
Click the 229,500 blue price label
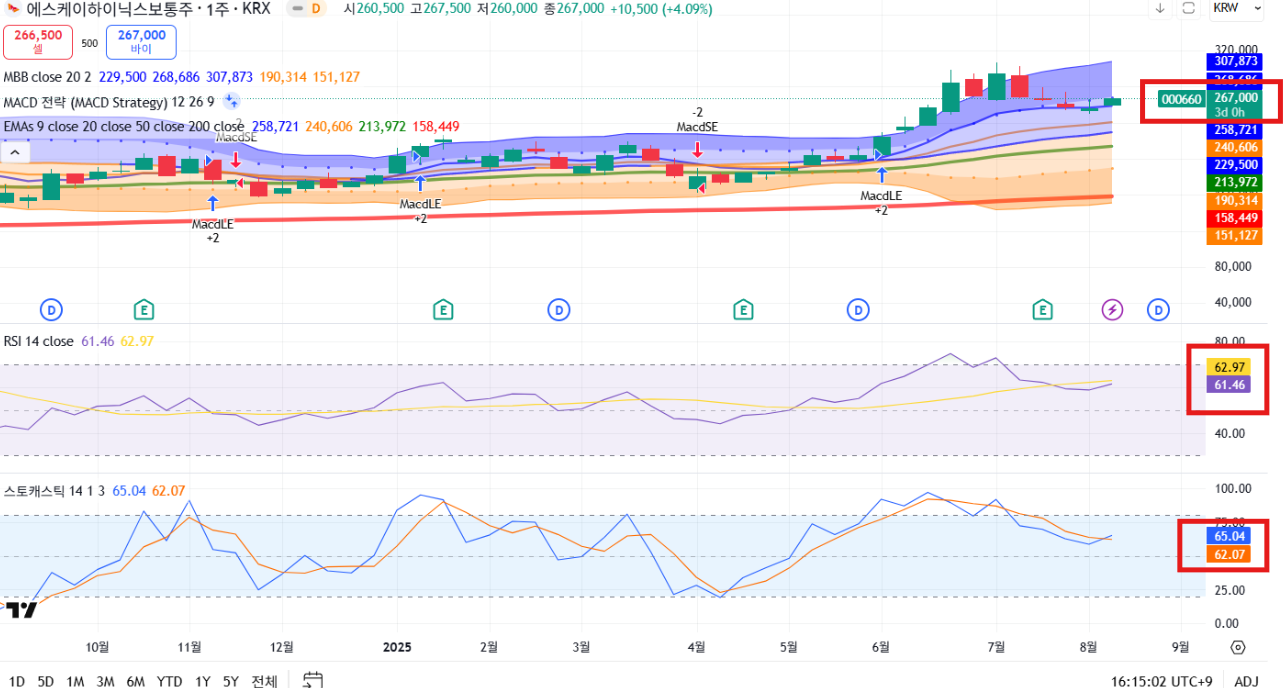pos(1235,165)
